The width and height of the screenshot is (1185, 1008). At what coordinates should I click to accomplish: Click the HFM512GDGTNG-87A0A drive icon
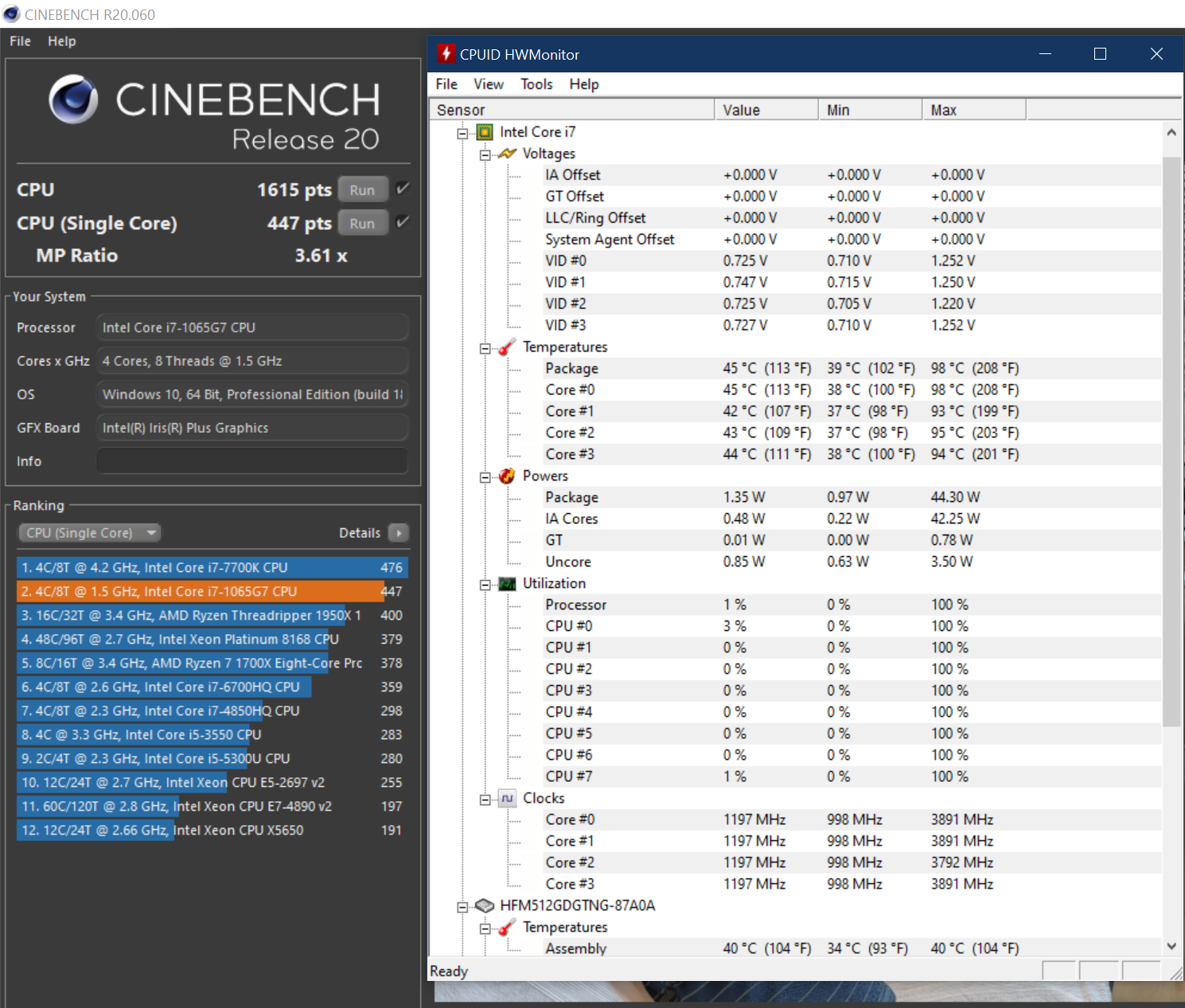tap(485, 905)
